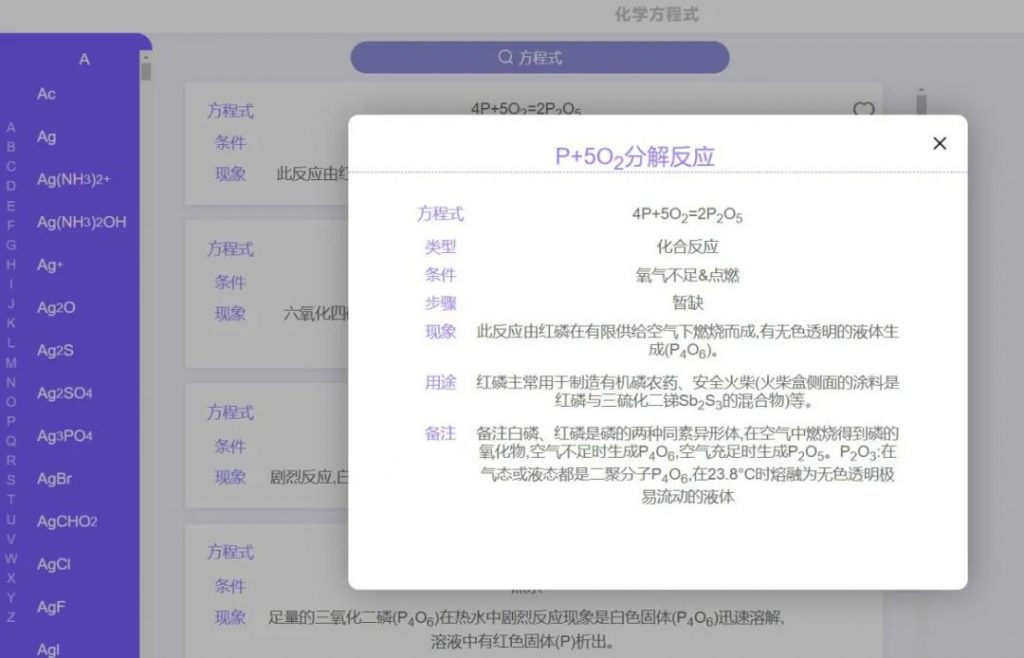Choose Ag2O from the sidebar list

pos(56,307)
